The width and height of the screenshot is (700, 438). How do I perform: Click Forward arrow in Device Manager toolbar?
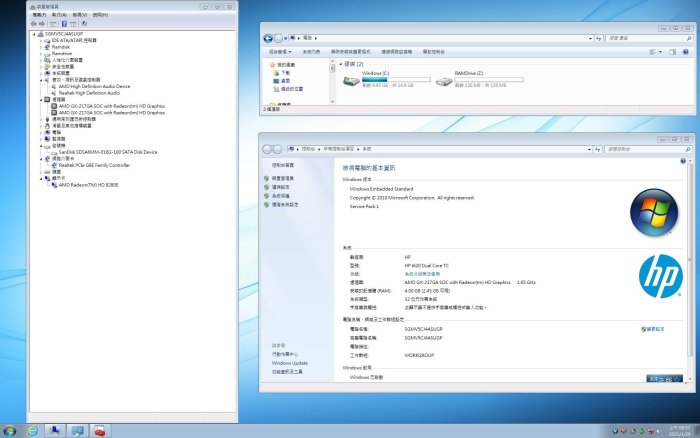42,24
